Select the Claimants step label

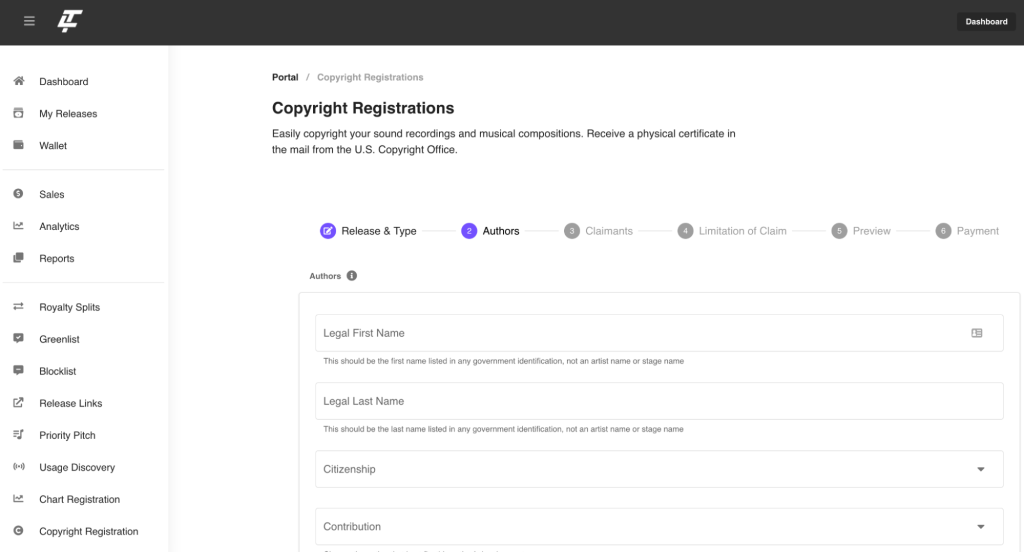click(609, 231)
